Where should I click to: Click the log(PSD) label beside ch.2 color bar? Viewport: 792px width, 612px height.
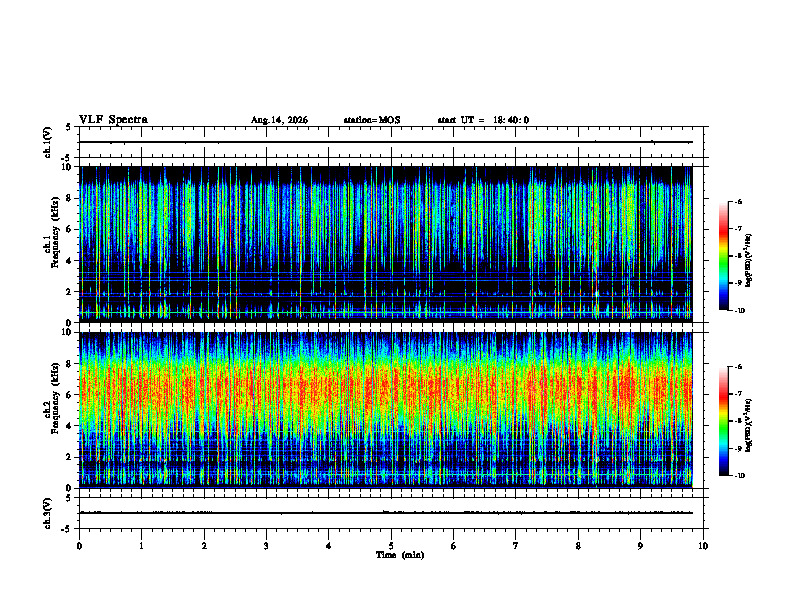(748, 425)
